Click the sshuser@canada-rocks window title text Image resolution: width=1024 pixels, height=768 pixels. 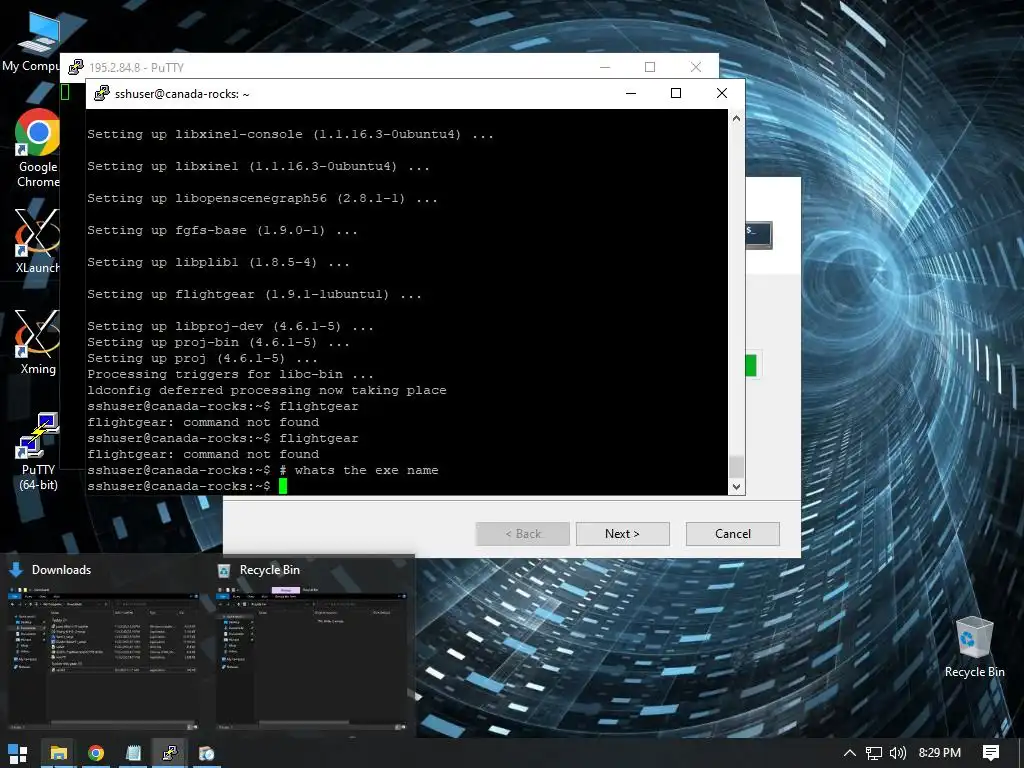tap(182, 94)
